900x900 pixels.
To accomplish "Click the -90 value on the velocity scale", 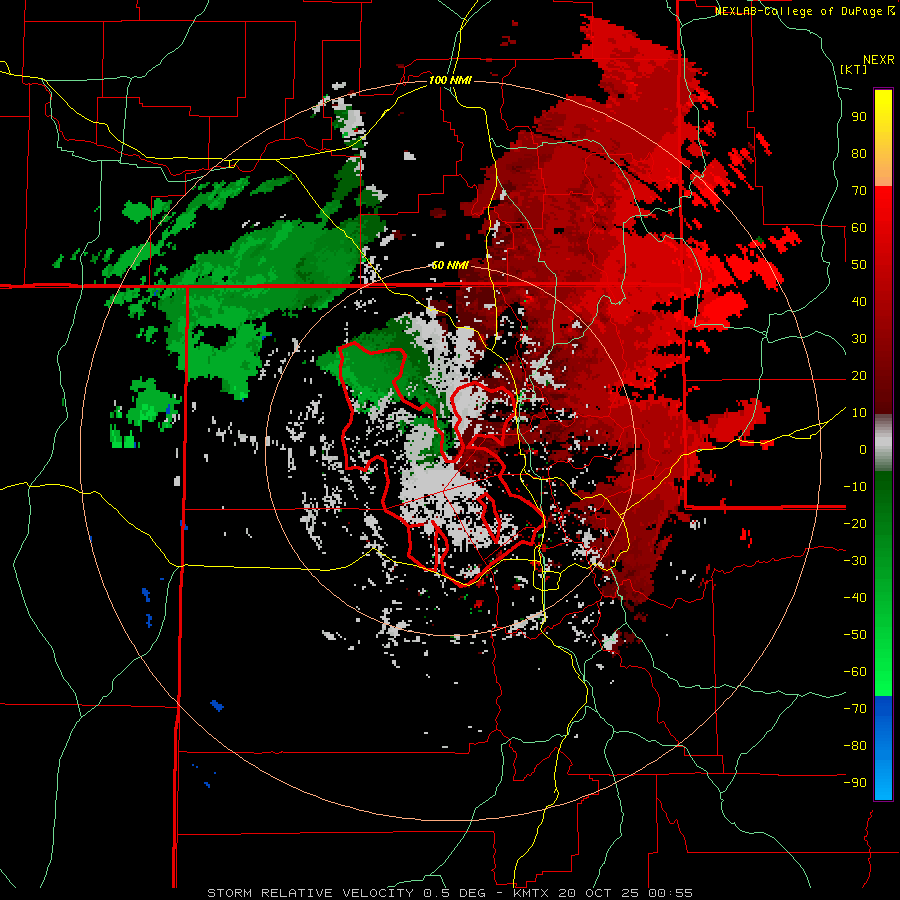I will click(855, 783).
